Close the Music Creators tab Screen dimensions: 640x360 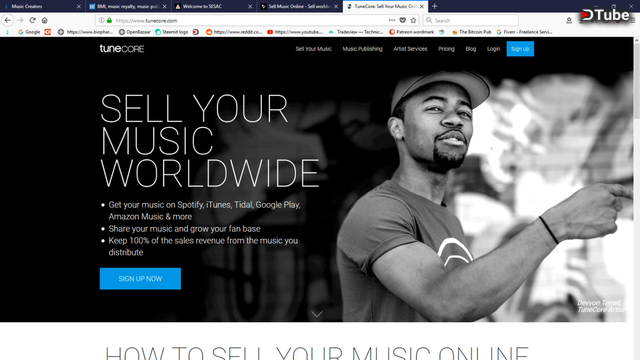[x=79, y=7]
